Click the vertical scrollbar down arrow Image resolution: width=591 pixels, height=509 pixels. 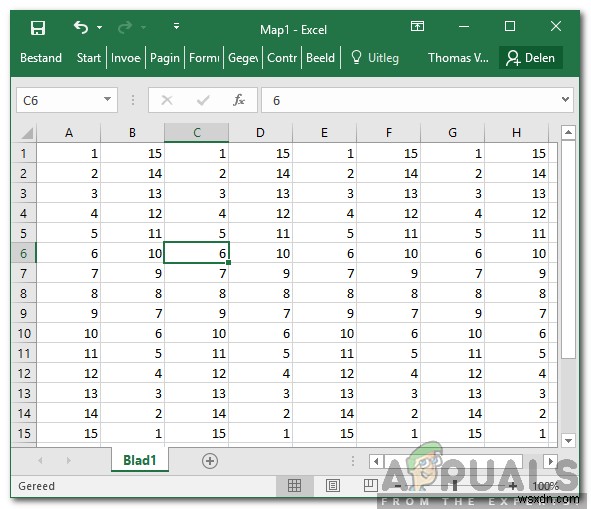pos(568,440)
